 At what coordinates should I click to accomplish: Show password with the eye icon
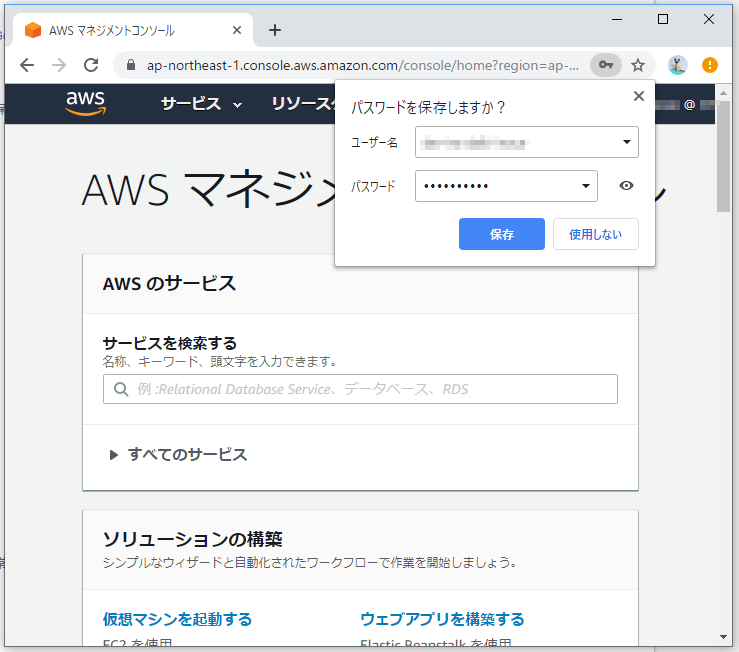pos(626,186)
